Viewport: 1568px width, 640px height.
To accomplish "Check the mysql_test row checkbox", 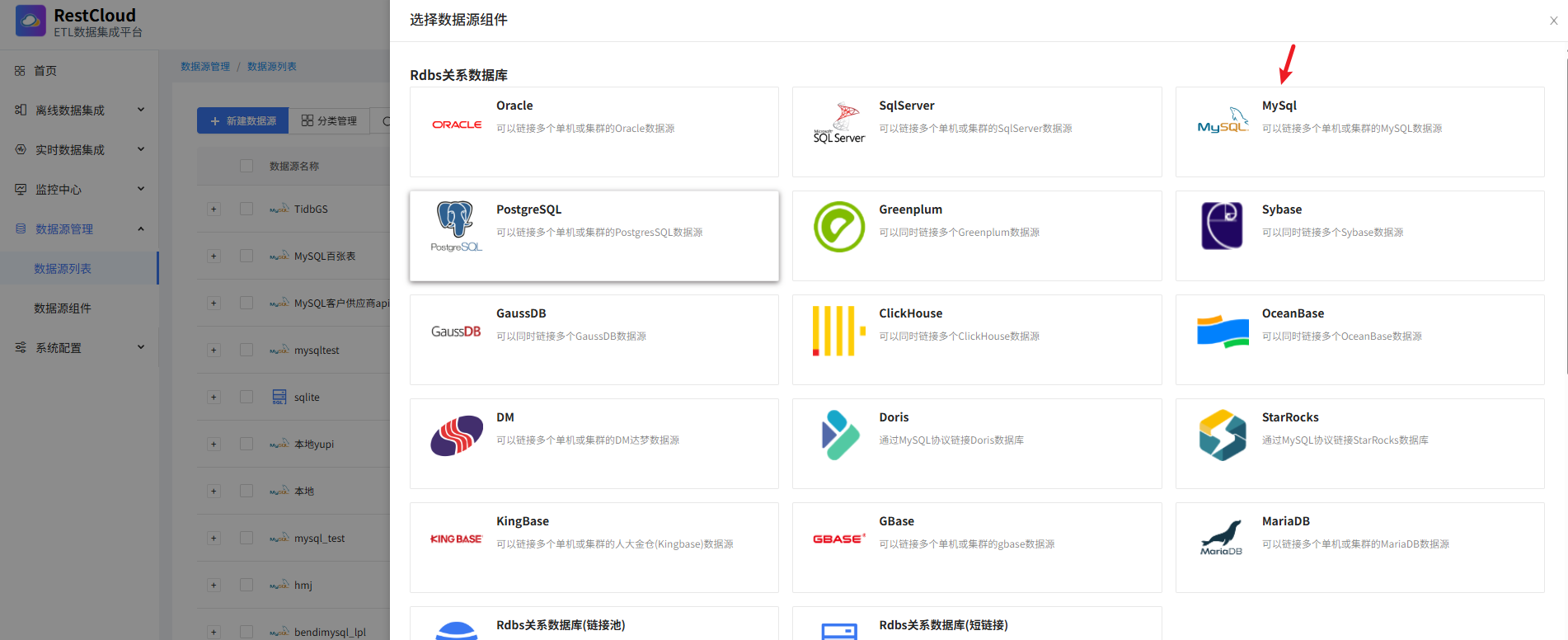I will pos(246,538).
